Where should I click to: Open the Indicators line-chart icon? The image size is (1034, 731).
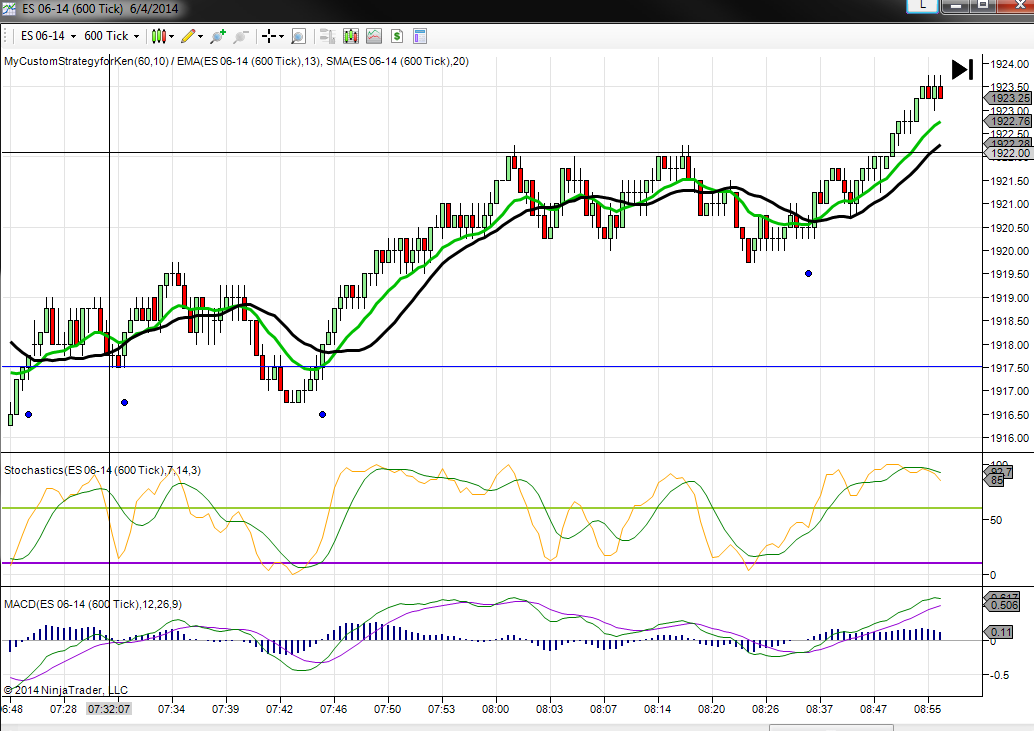click(373, 36)
